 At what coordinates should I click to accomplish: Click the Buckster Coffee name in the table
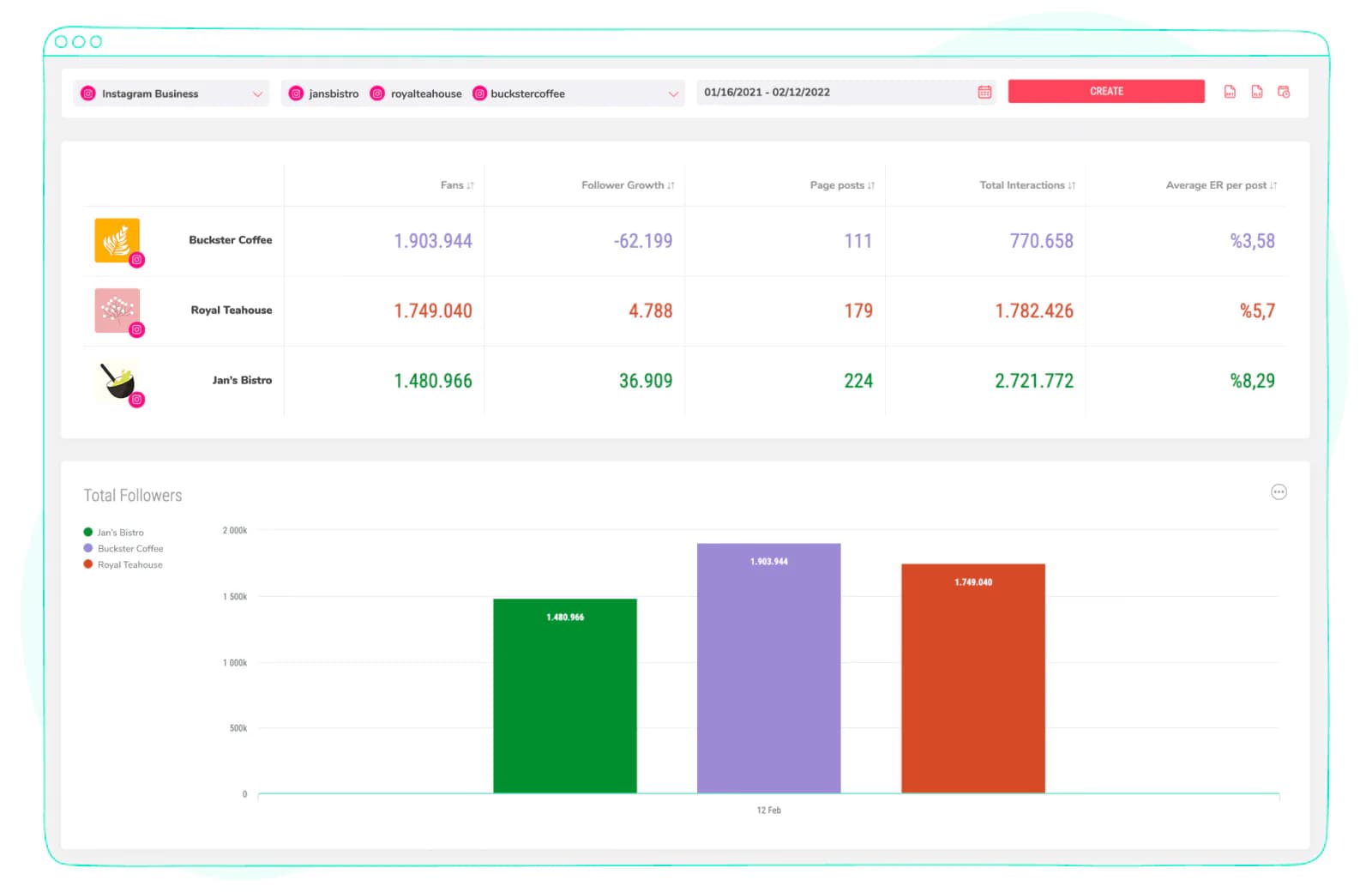click(231, 240)
